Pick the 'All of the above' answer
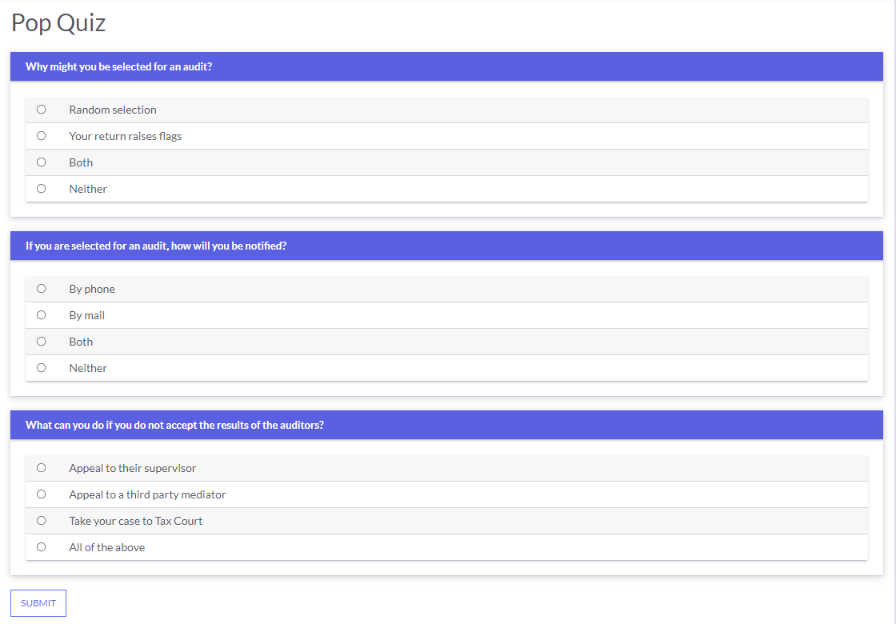Viewport: 896px width, 624px height. click(41, 546)
